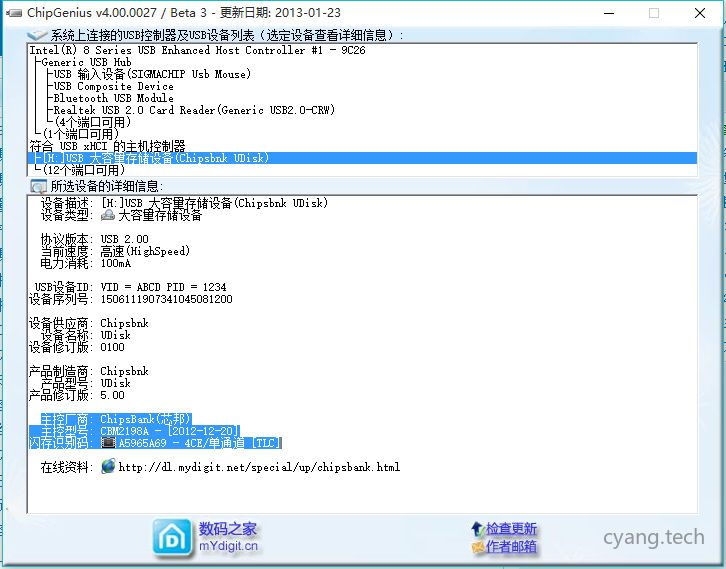Select the SIGMACHIP Usb Mouse device
The width and height of the screenshot is (726, 569).
tap(152, 74)
